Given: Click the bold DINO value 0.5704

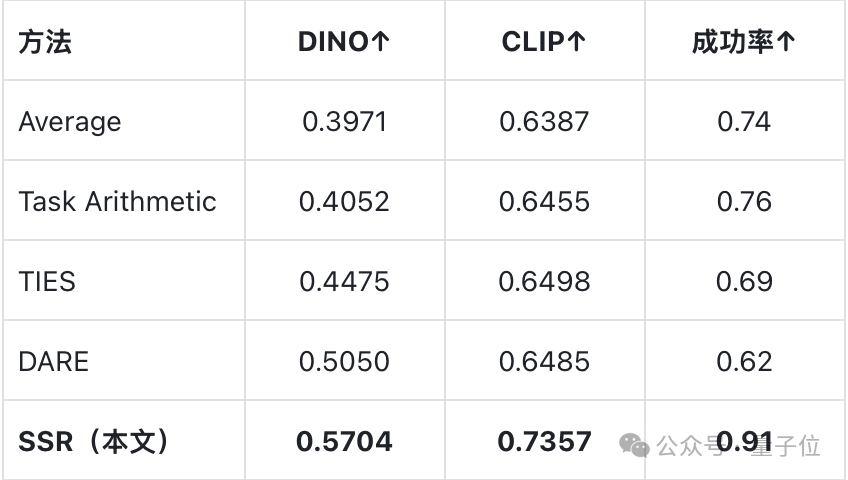Looking at the screenshot, I should (344, 442).
